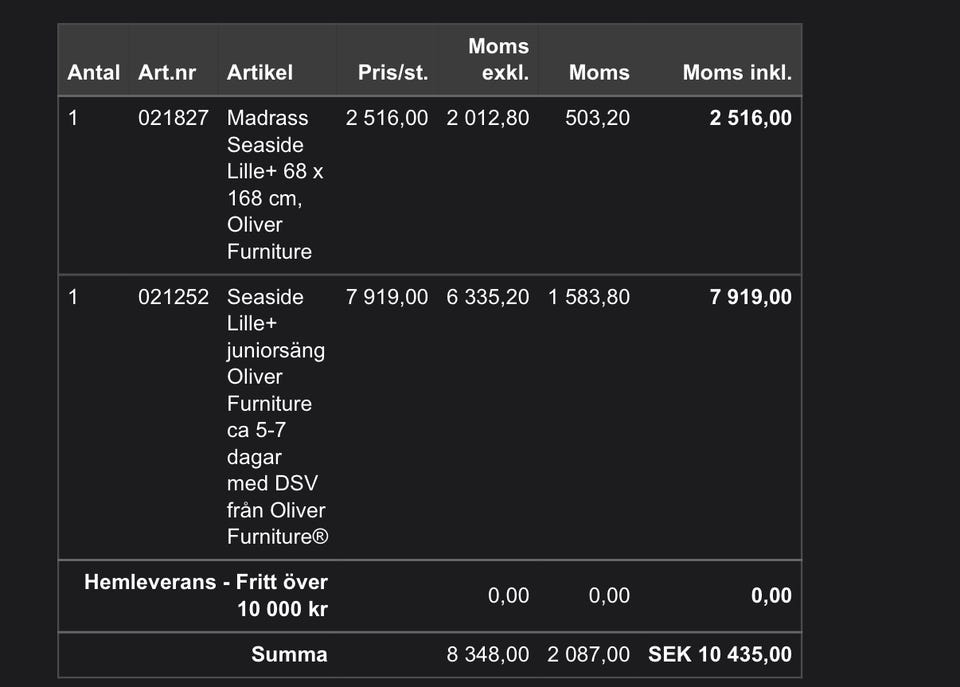
Task: Click the unit price 7 919,00
Action: [x=387, y=297]
